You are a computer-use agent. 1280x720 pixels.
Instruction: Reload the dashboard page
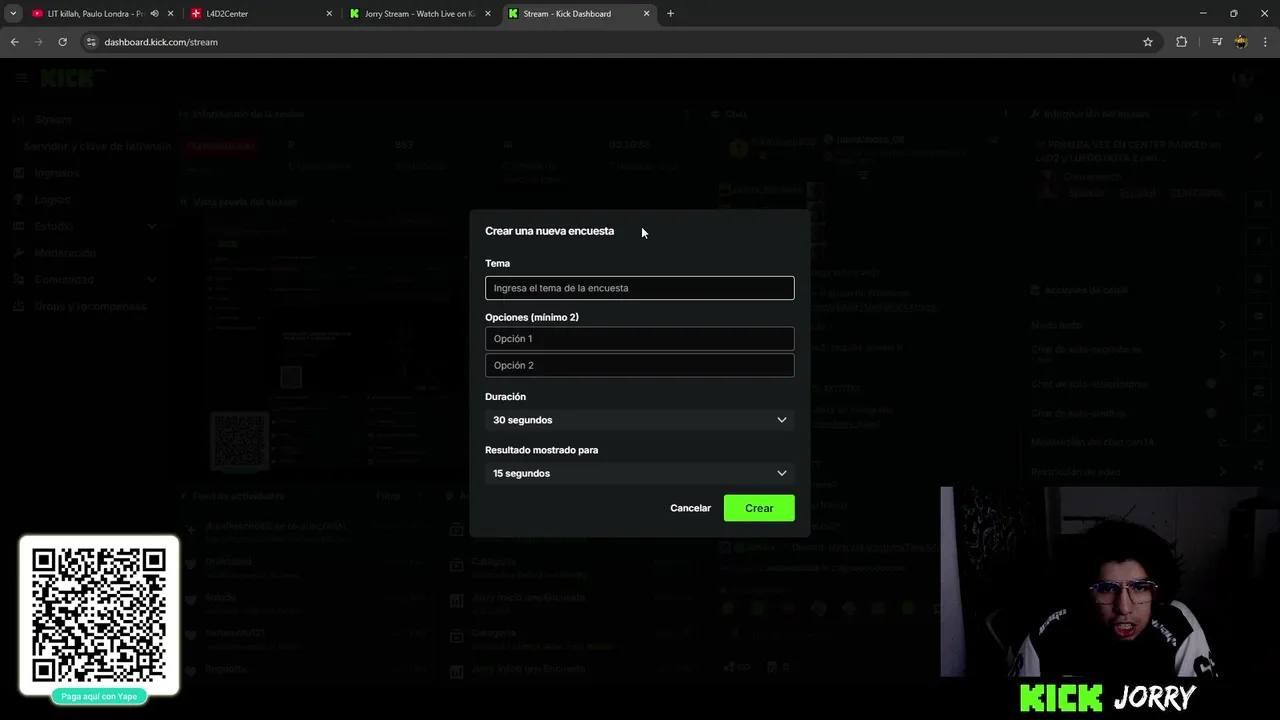[62, 42]
